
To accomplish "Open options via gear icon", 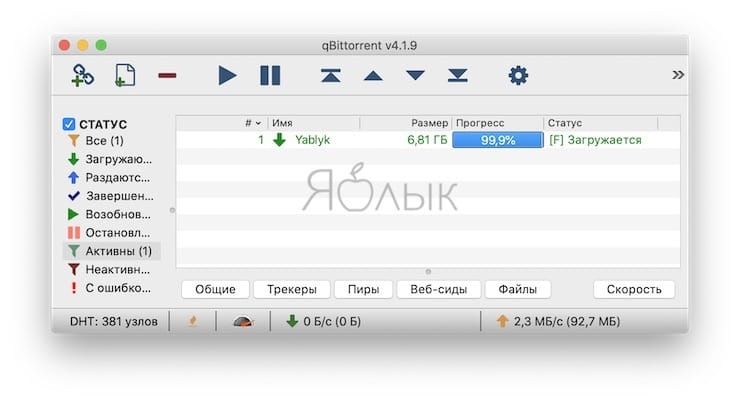I will click(518, 75).
